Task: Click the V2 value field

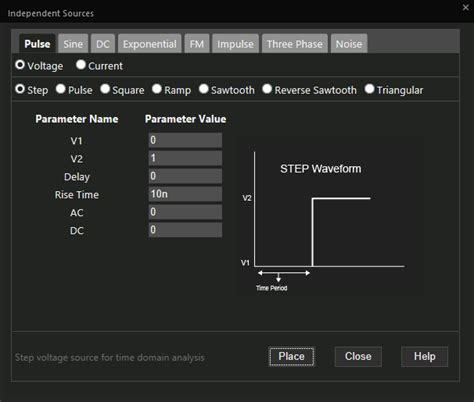Action: (x=185, y=158)
